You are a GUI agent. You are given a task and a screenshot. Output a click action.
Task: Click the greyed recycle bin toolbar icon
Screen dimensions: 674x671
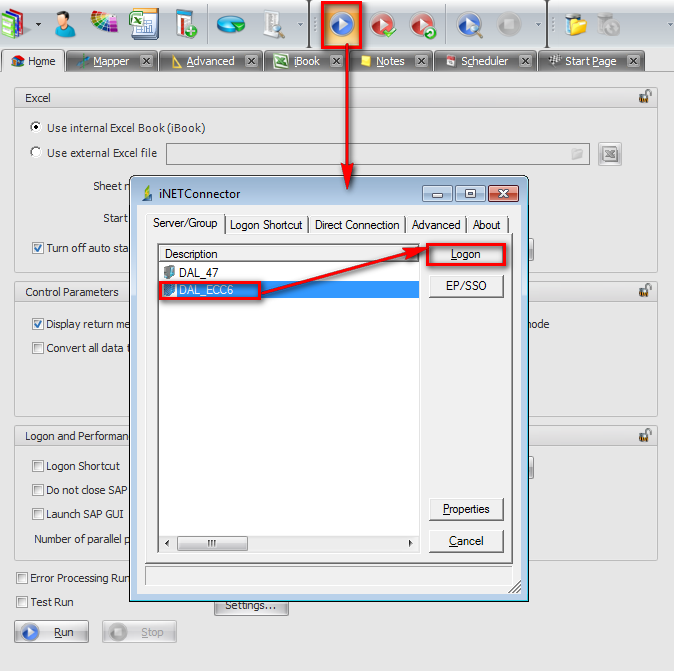pyautogui.click(x=608, y=25)
